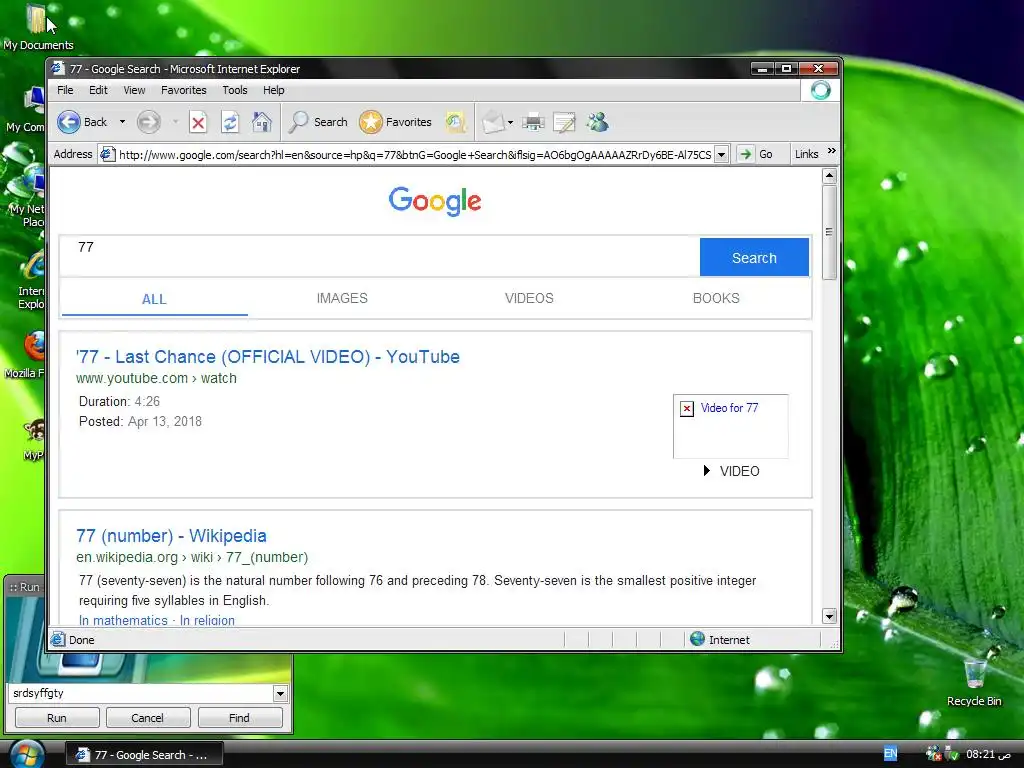Click IE throbber logo icon
Viewport: 1024px width, 768px height.
[821, 90]
